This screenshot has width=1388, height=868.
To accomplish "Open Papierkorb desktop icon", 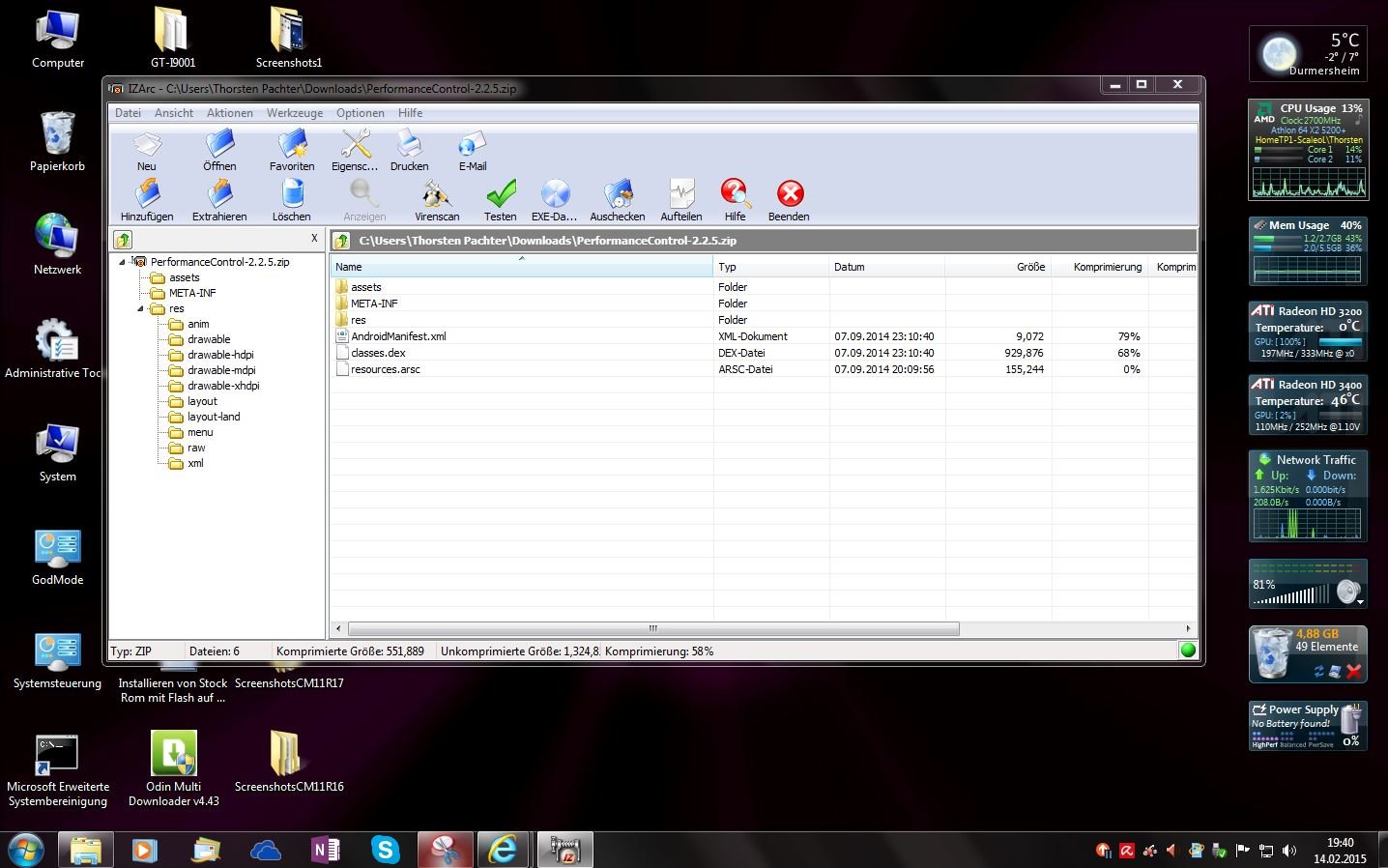I will [57, 142].
